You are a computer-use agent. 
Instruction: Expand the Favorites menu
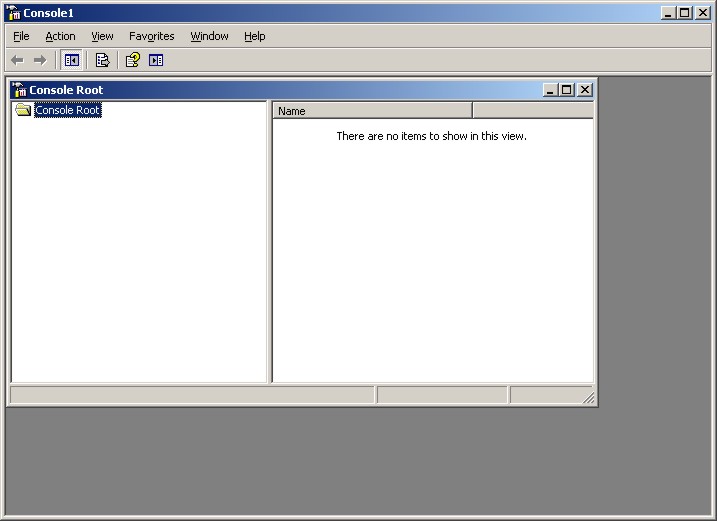[x=151, y=36]
